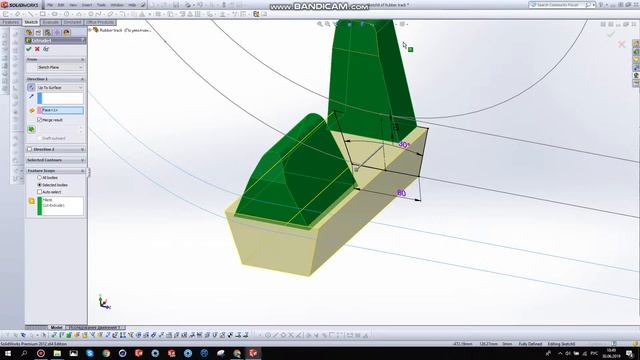640x360 pixels.
Task: Open Chrome from the taskbar
Action: (x=106, y=353)
